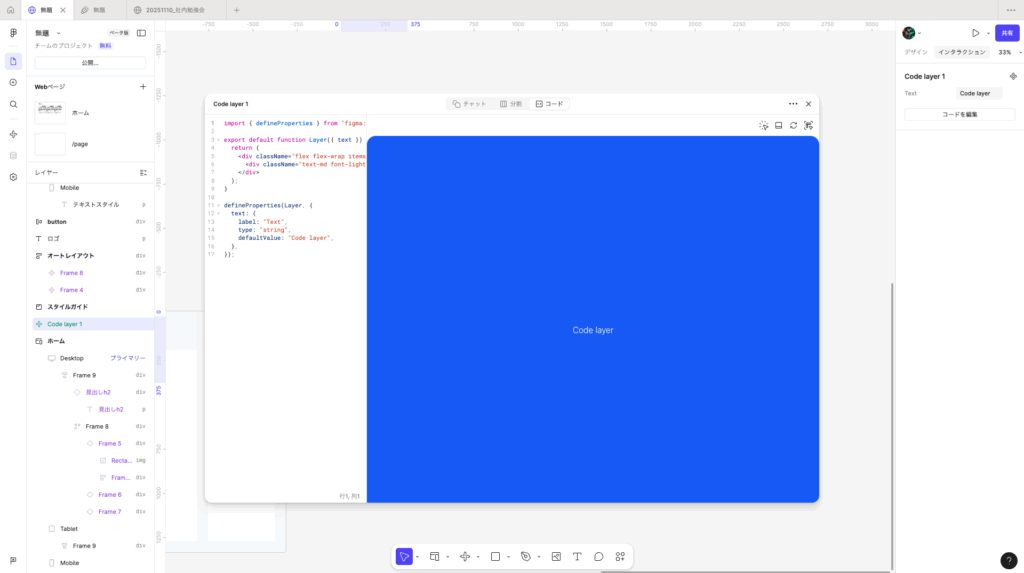The width and height of the screenshot is (1024, 573).
Task: Select the Comment bubble tool
Action: (x=599, y=556)
